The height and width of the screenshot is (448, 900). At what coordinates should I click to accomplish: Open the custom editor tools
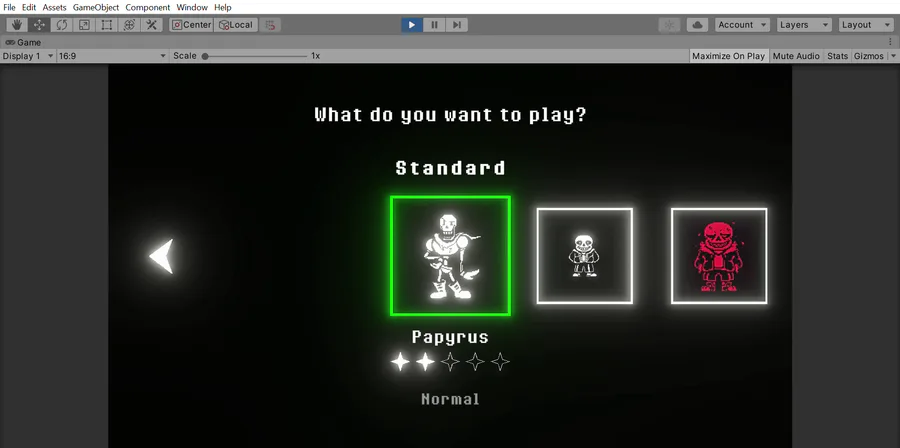click(152, 25)
